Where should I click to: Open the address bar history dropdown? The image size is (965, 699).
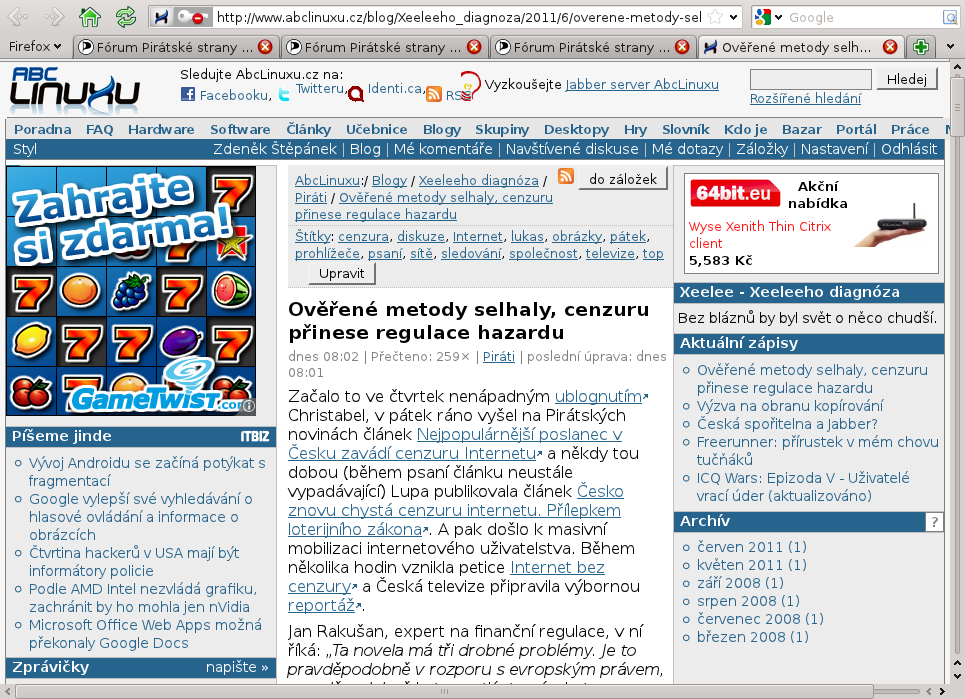coord(733,17)
